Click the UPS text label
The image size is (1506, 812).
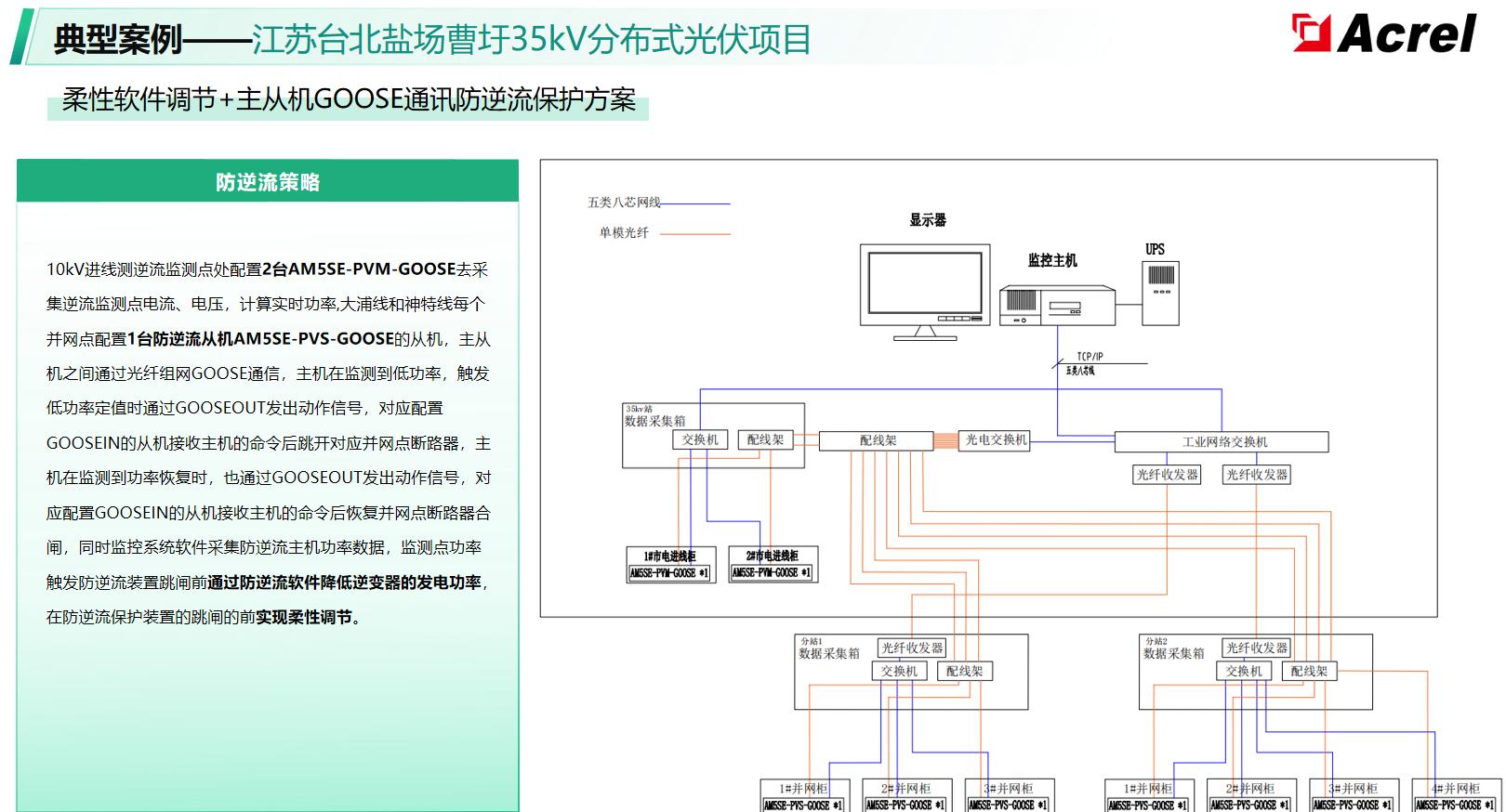pyautogui.click(x=1155, y=249)
